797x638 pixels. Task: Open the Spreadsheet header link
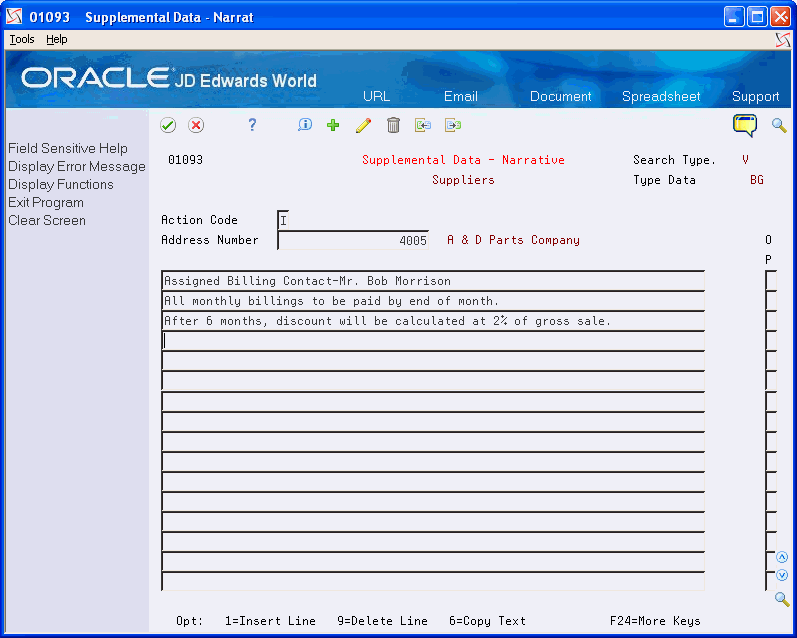click(661, 96)
